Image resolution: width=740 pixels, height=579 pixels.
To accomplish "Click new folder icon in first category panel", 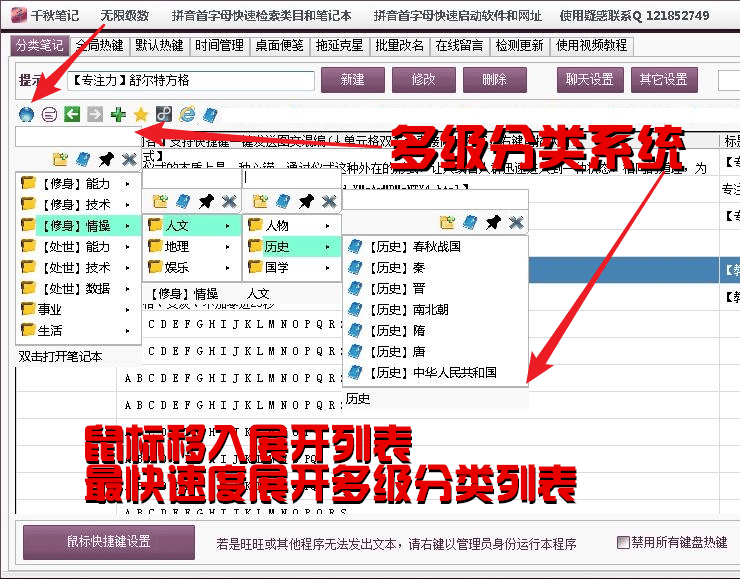I will point(60,159).
